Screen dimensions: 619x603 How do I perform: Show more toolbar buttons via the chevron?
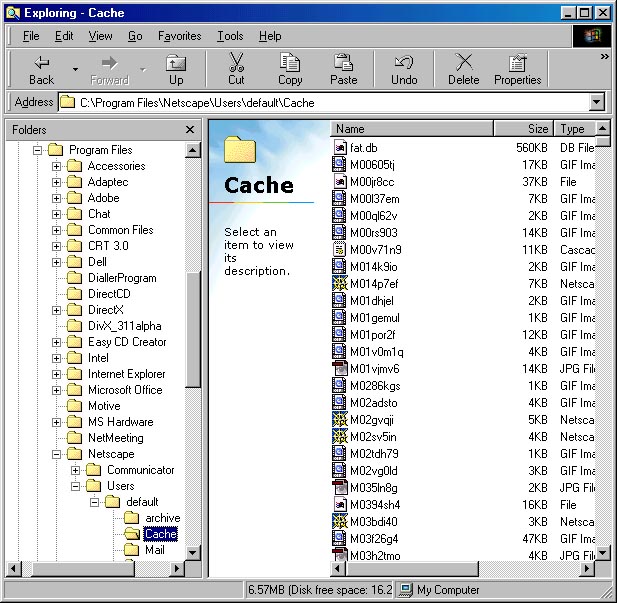(x=604, y=57)
